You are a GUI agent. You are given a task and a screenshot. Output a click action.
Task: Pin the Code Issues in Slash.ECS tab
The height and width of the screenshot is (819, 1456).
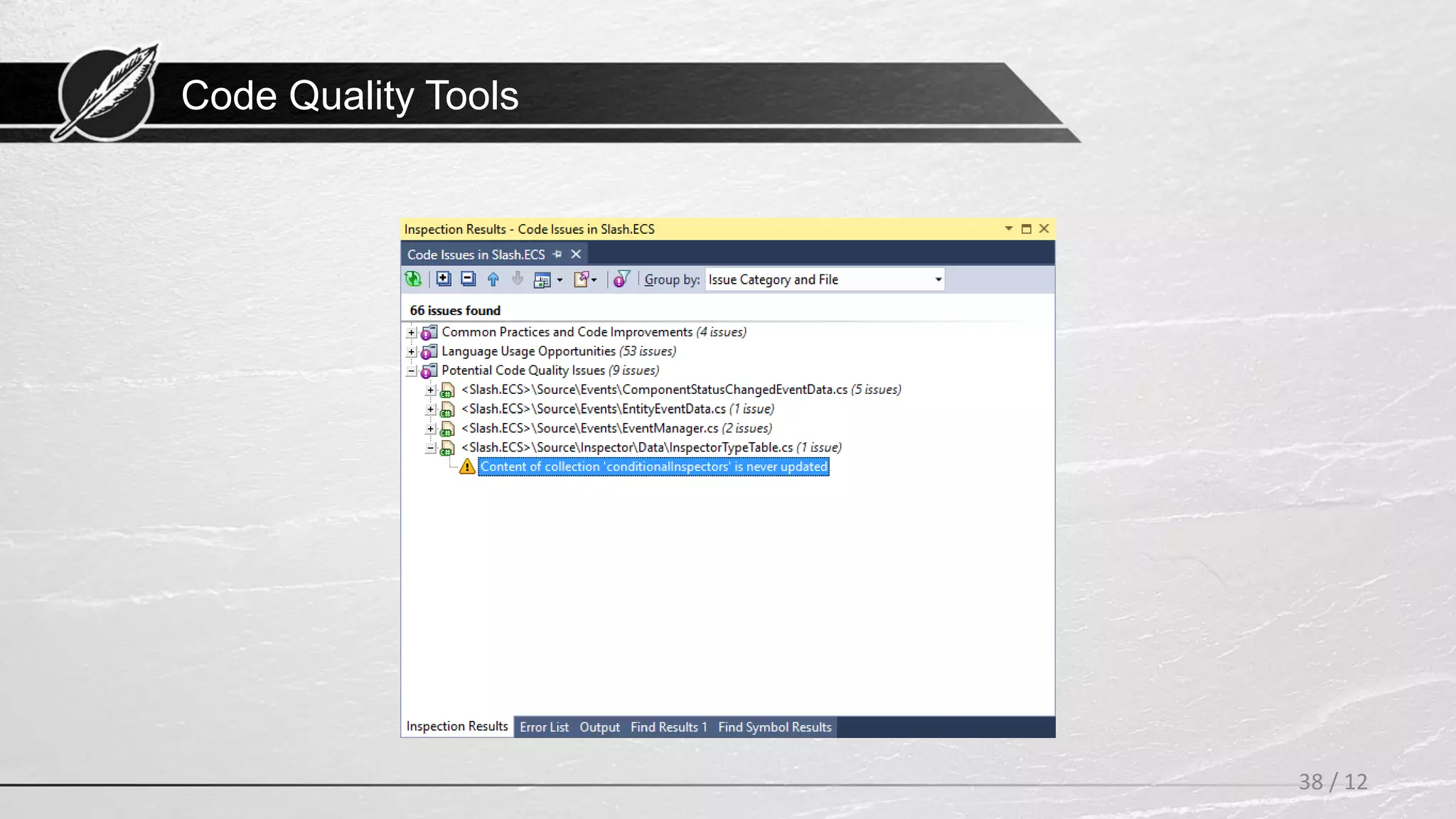(x=557, y=255)
